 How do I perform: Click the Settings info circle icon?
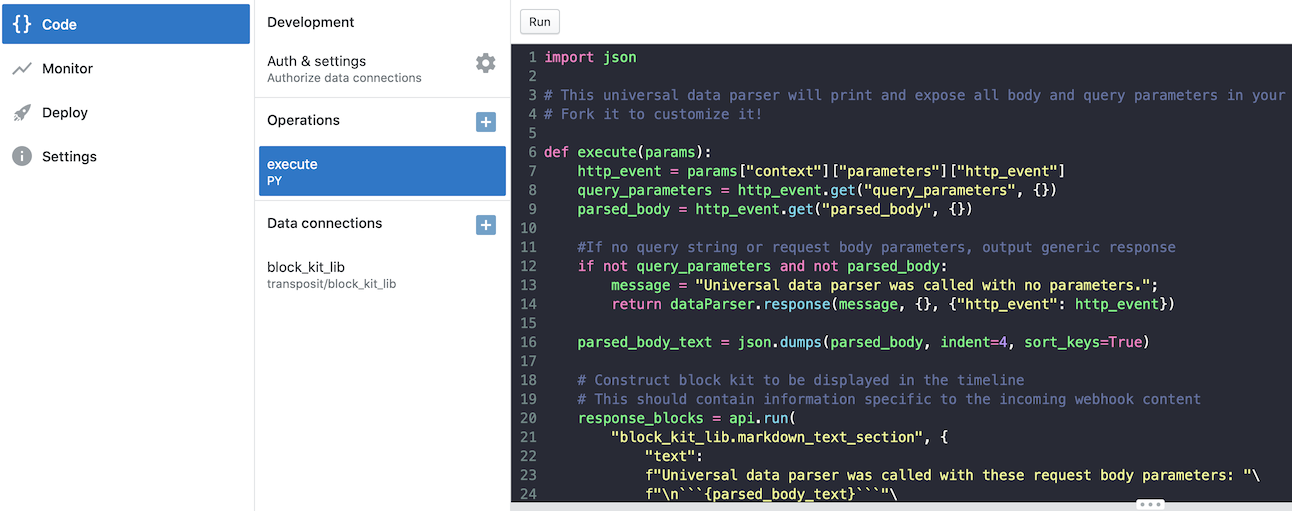pyautogui.click(x=22, y=156)
